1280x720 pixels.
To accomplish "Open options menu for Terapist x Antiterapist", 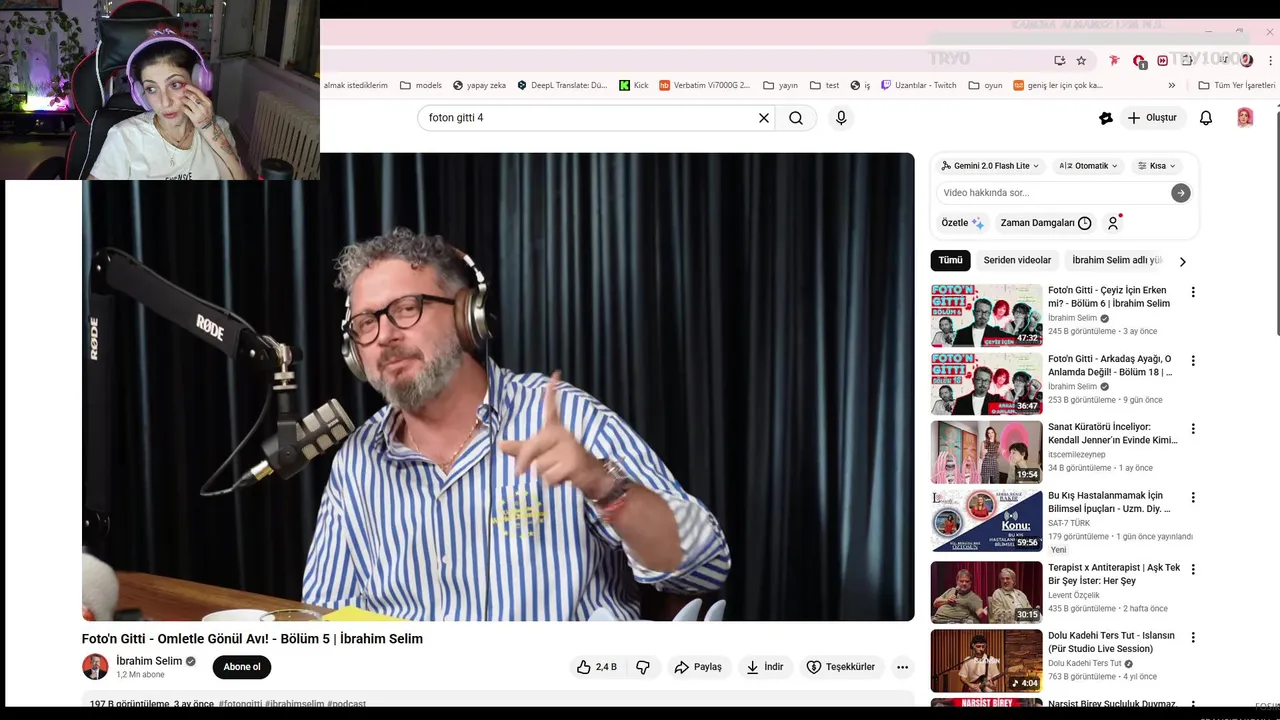I will tap(1192, 569).
